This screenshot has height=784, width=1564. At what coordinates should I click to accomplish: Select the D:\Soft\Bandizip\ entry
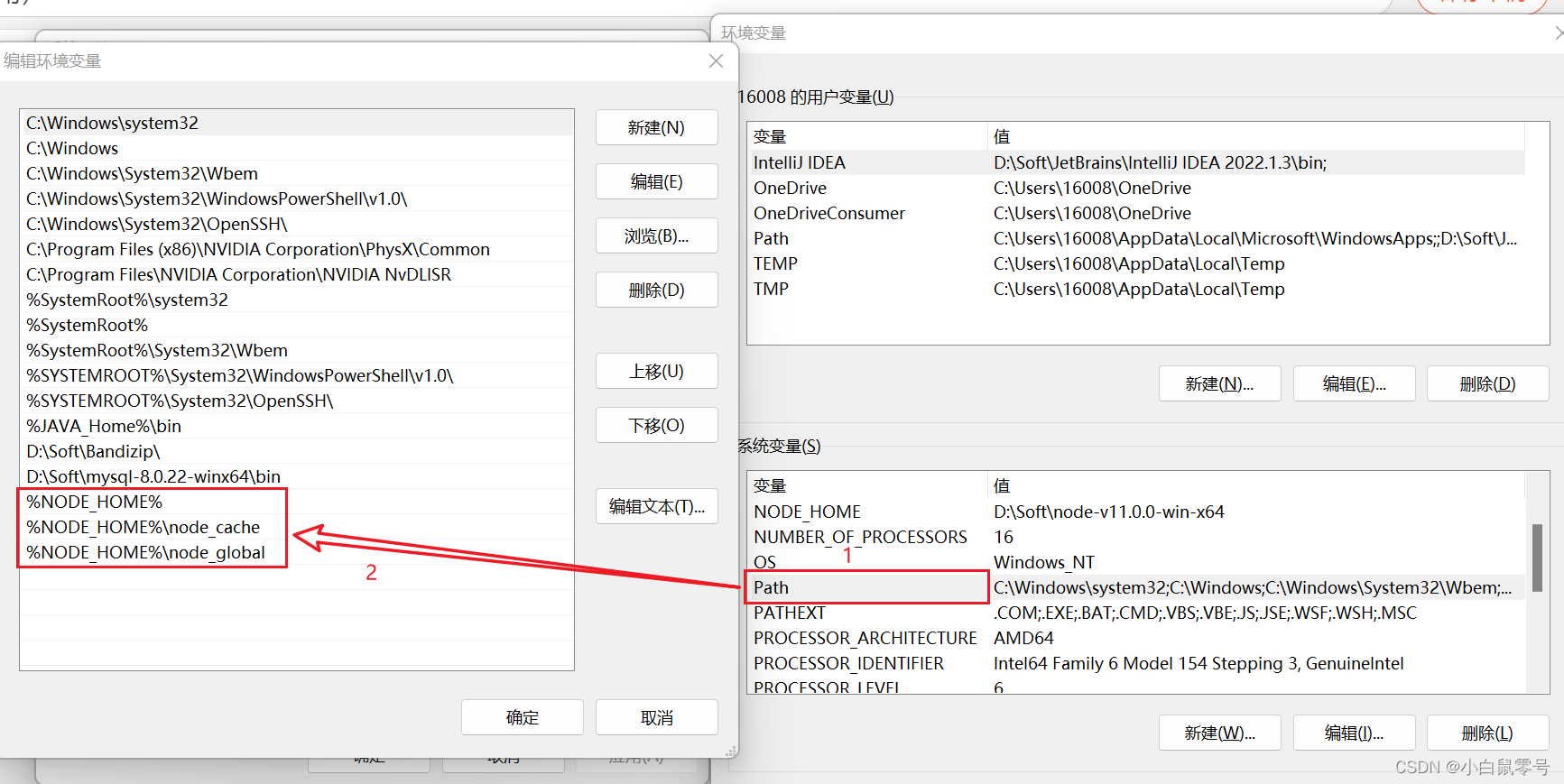point(297,451)
